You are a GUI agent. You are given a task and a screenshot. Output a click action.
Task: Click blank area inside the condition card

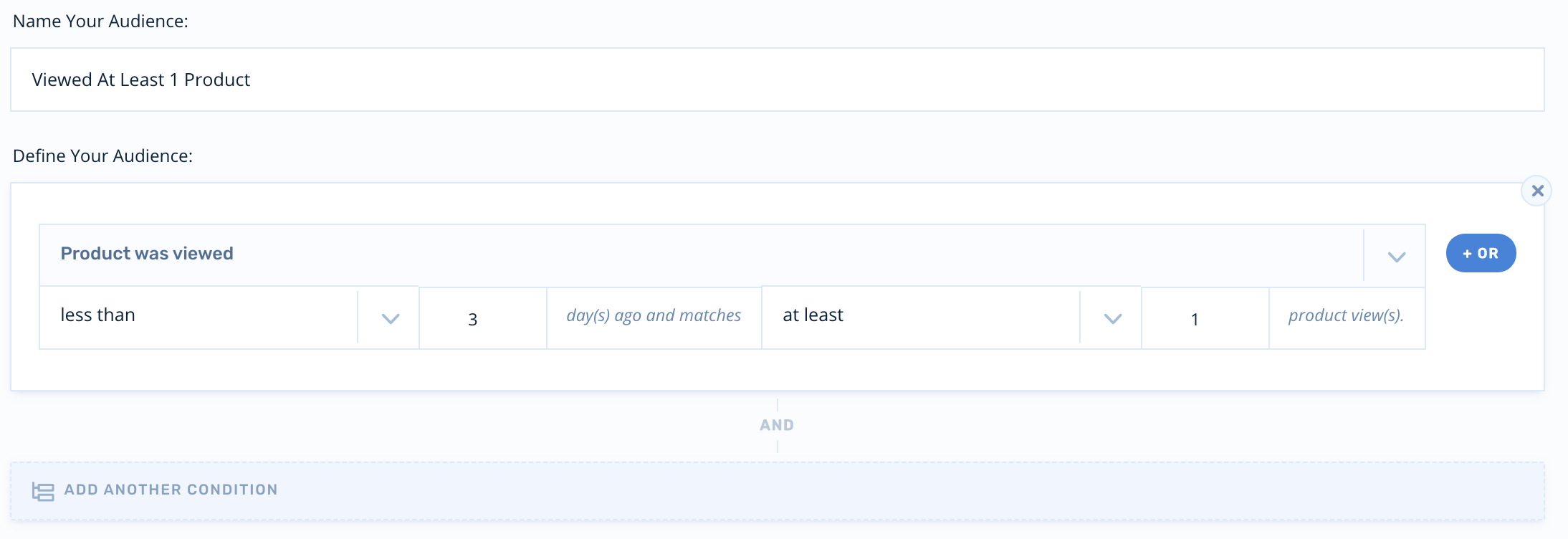(717, 369)
